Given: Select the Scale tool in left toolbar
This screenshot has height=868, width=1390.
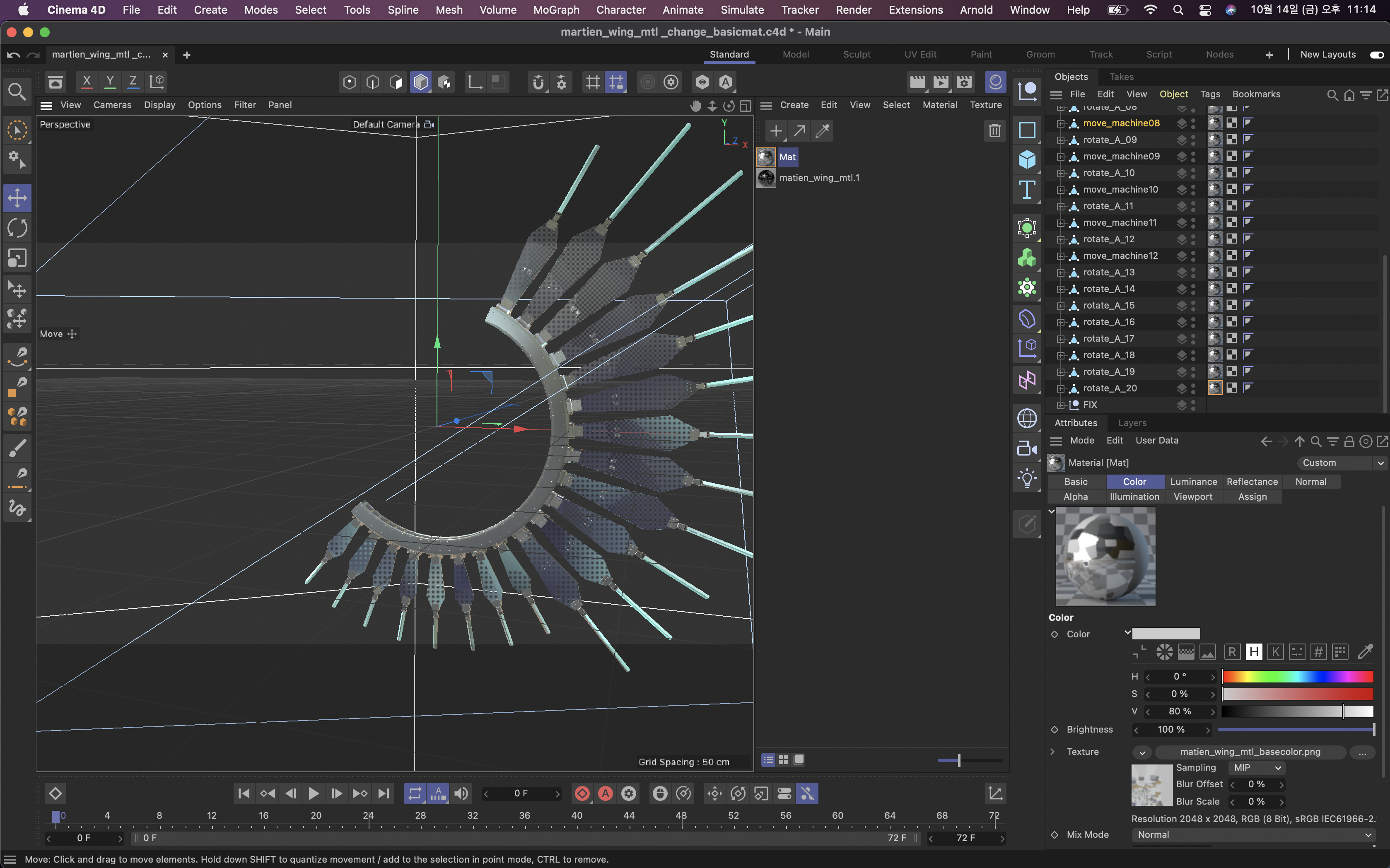Looking at the screenshot, I should point(17,258).
